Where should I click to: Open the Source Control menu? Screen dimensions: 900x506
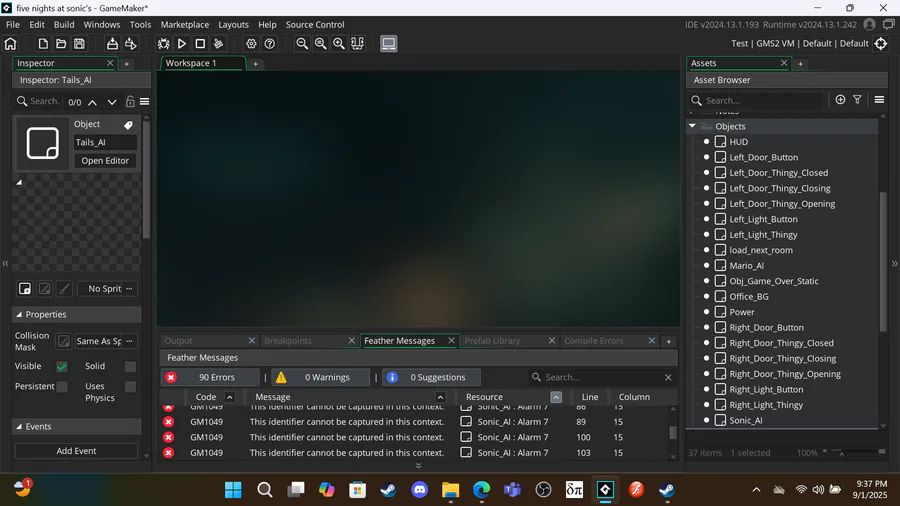click(315, 25)
